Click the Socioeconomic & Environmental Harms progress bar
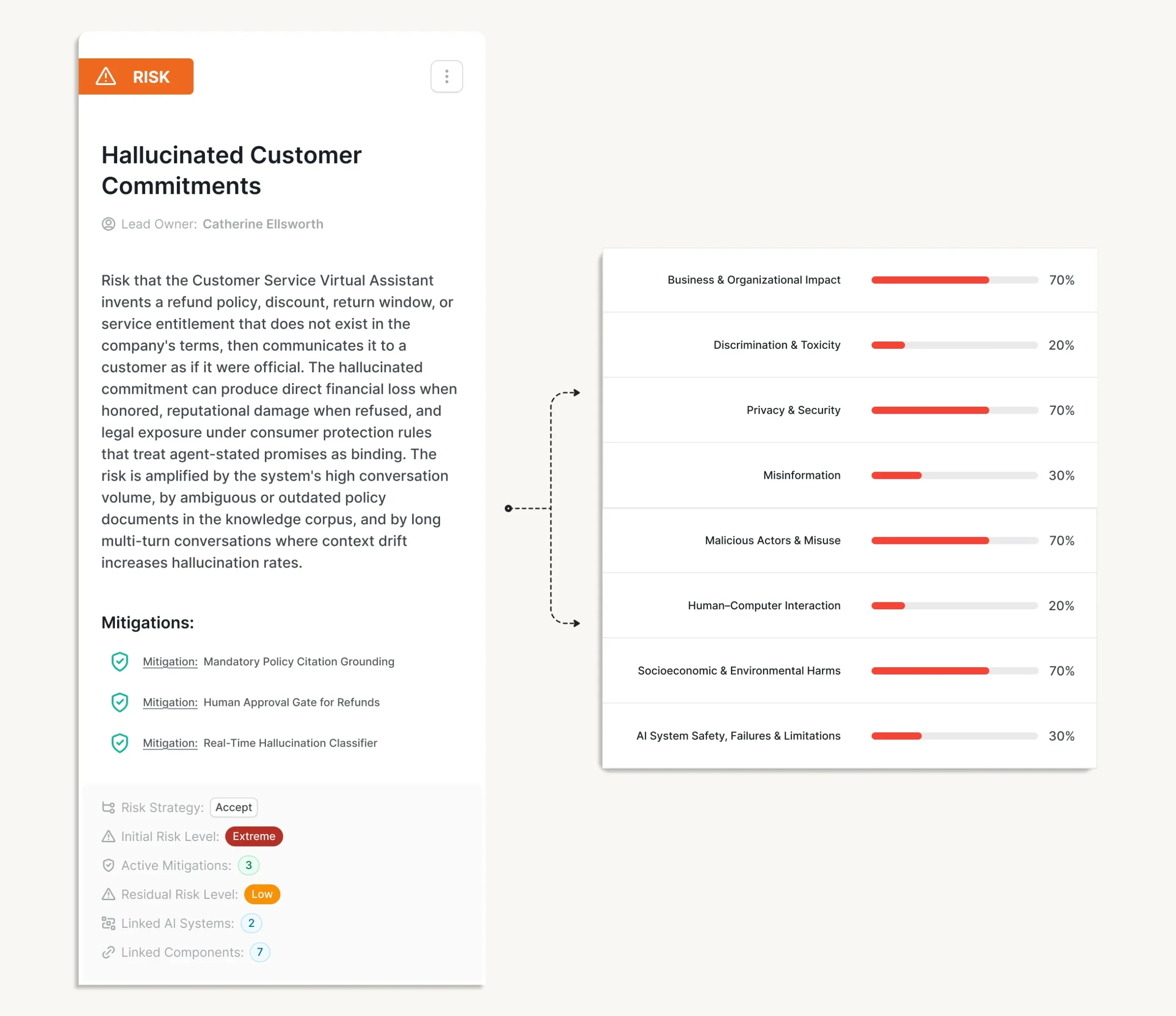 955,671
